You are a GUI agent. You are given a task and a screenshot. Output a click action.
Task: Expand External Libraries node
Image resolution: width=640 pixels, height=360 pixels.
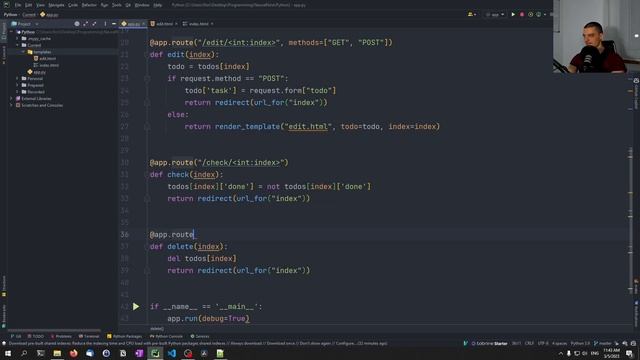[x=11, y=98]
